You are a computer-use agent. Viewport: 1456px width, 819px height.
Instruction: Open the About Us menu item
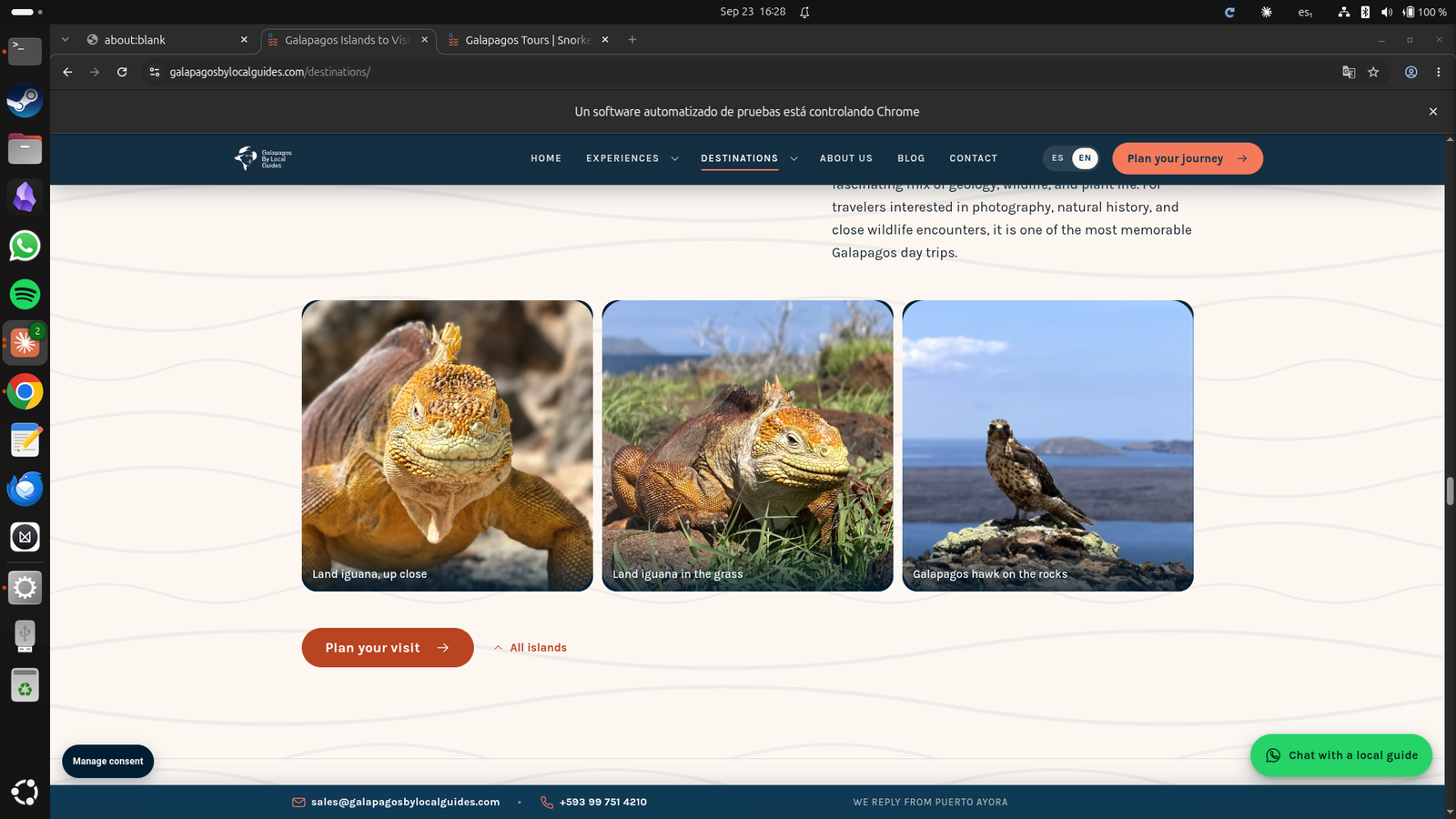(845, 158)
